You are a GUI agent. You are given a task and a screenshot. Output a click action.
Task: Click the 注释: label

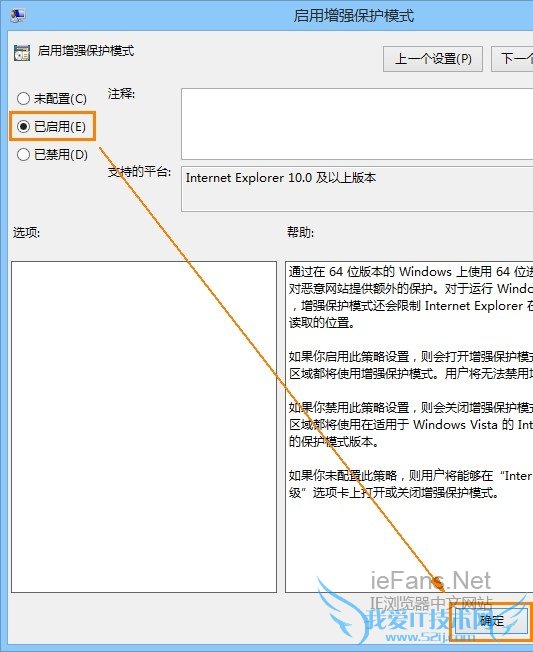[x=121, y=94]
